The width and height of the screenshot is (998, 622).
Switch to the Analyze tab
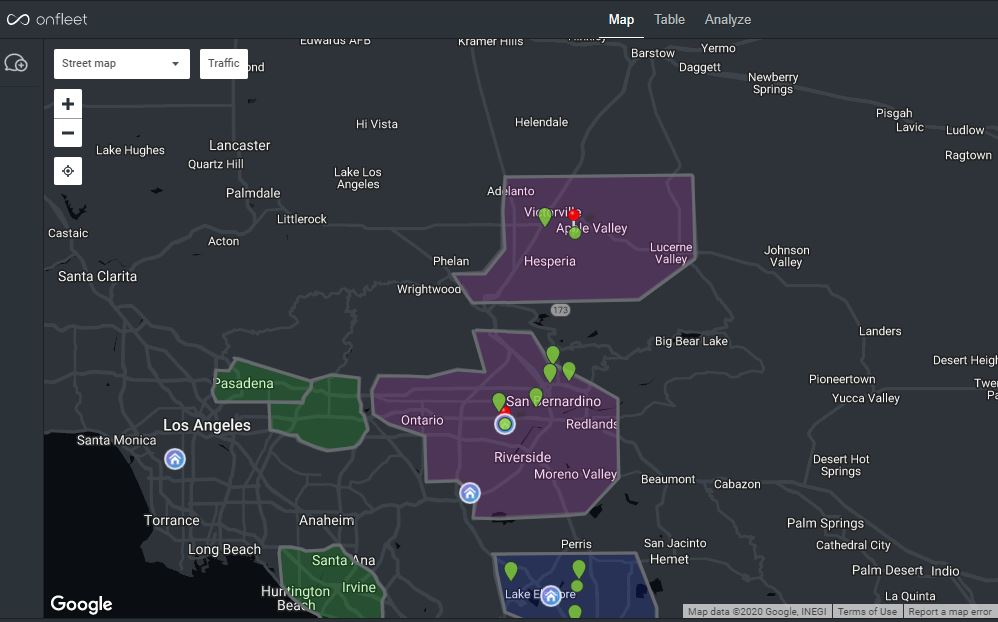click(x=727, y=19)
